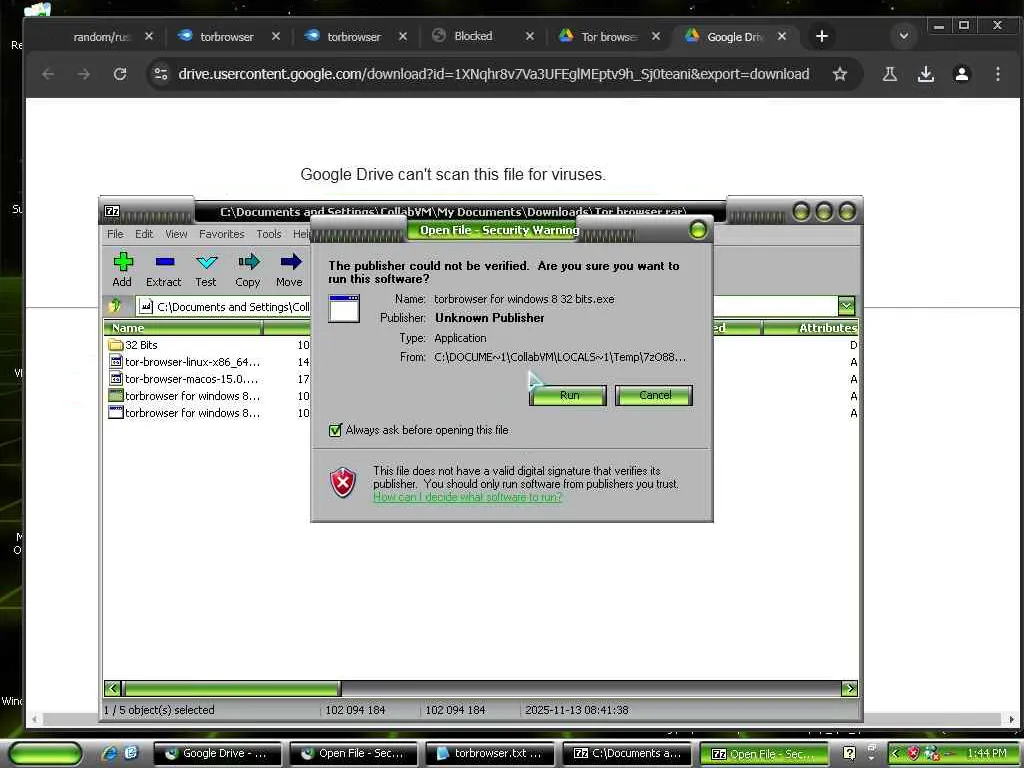Screen dimensions: 1024x768
Task: Open the 7-Zip View menu
Action: (x=176, y=234)
